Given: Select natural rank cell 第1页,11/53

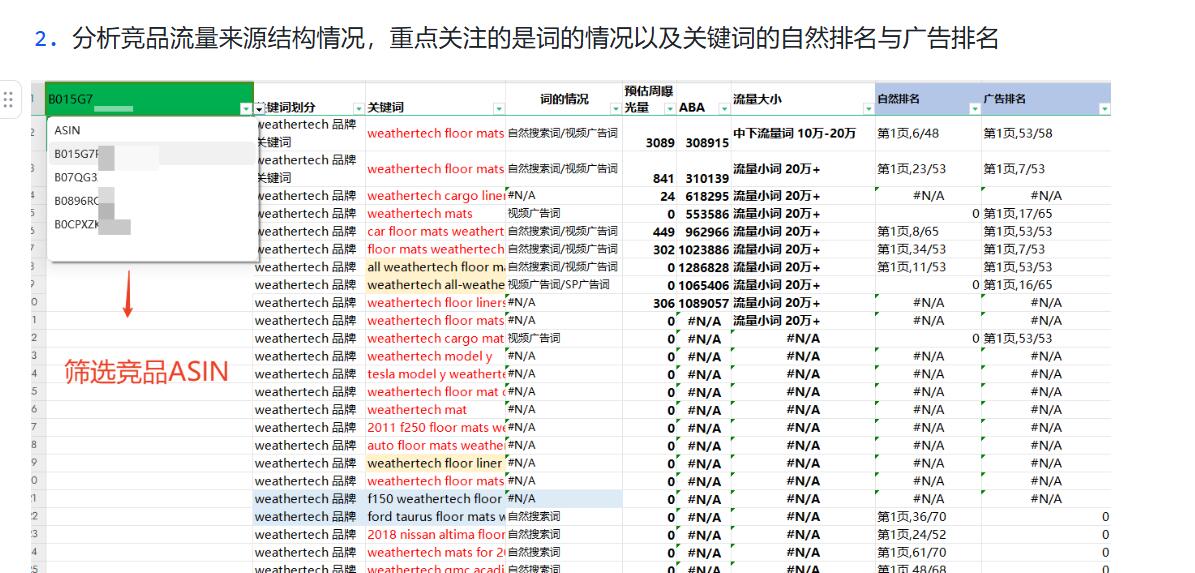Looking at the screenshot, I should point(928,267).
